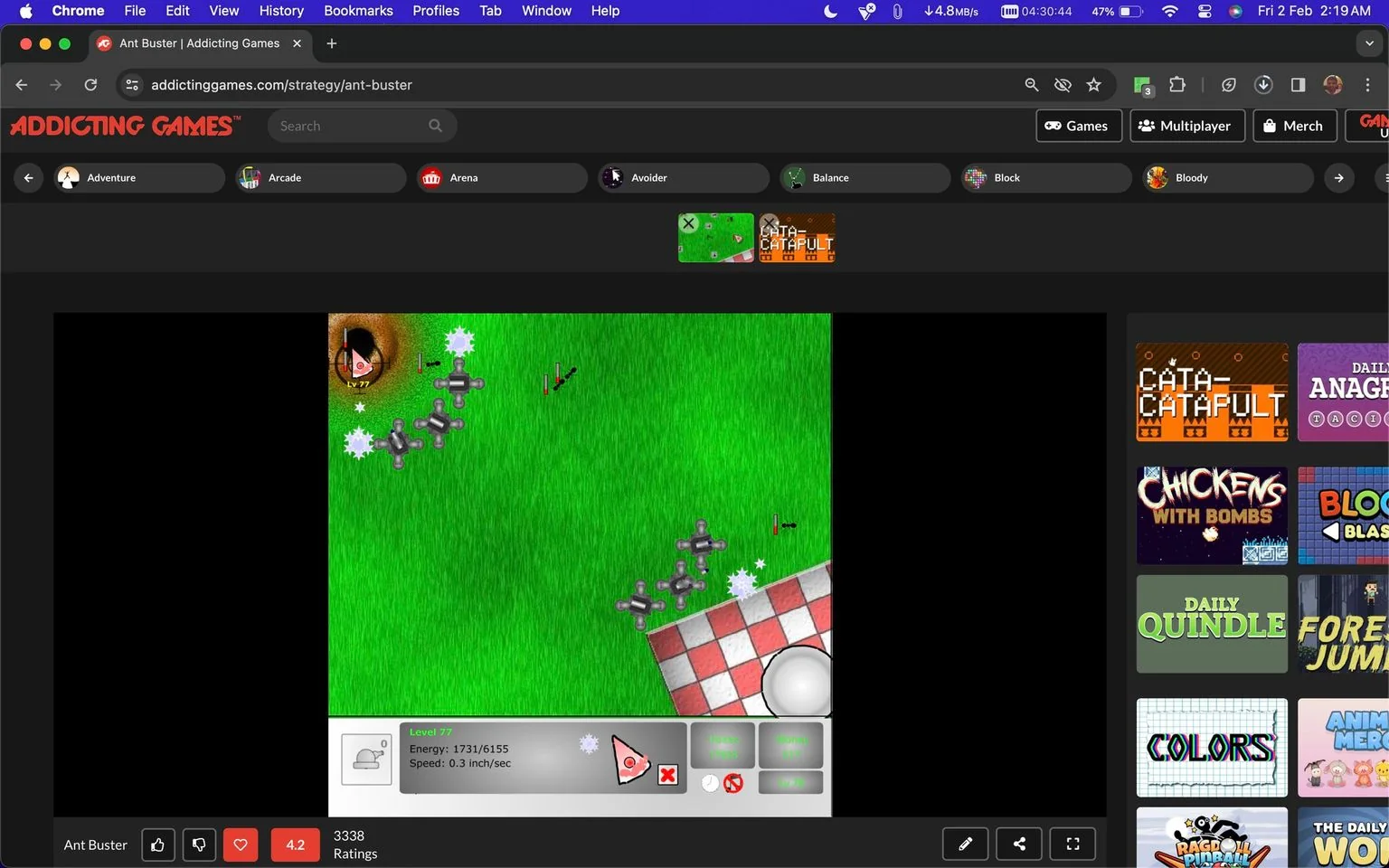Select the Bloody category

click(x=1228, y=177)
